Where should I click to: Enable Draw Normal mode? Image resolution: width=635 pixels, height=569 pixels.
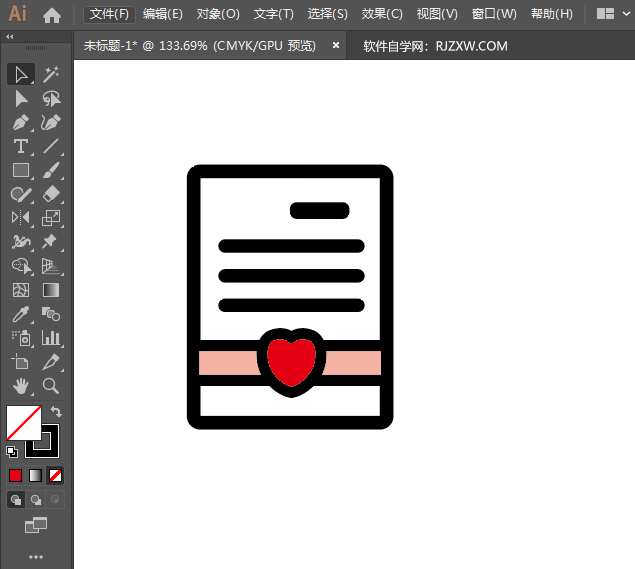16,500
